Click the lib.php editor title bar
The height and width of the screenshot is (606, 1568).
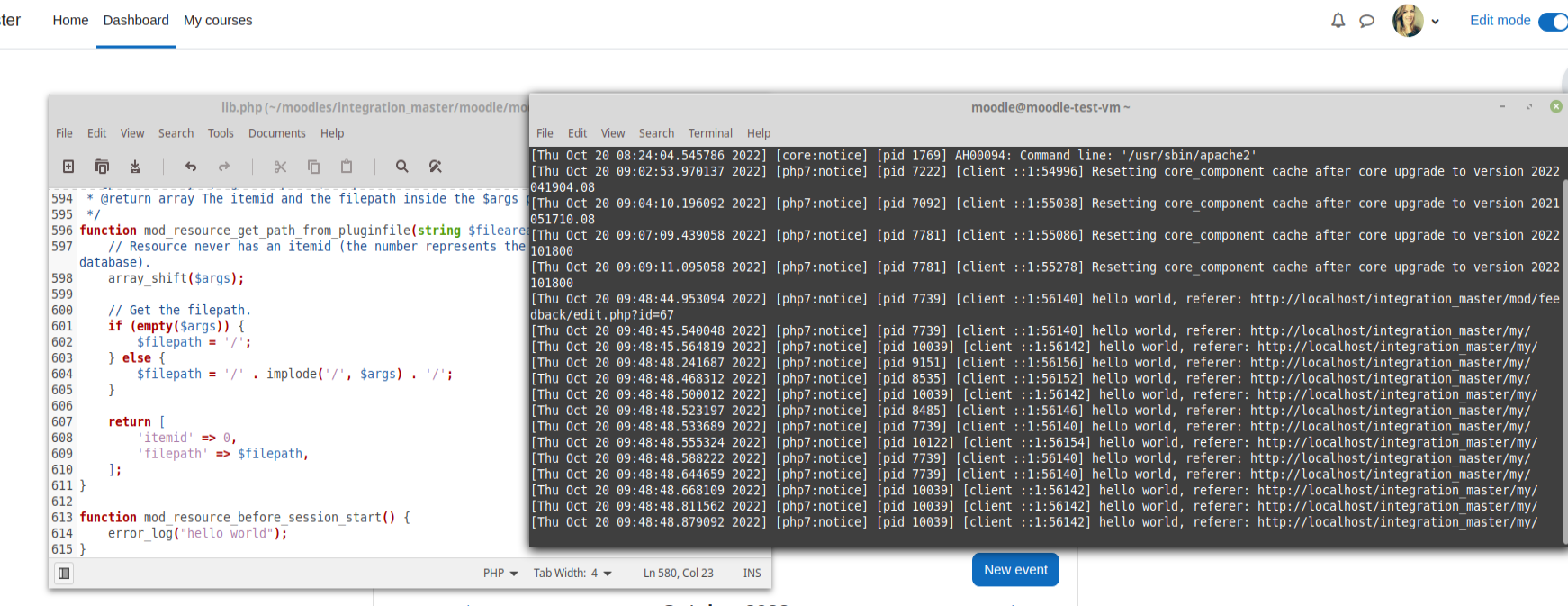point(374,107)
